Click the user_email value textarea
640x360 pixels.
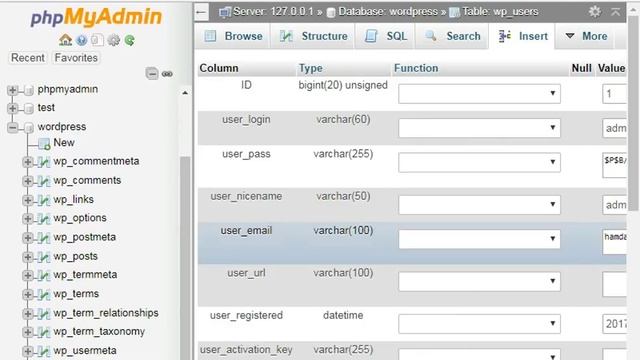tap(614, 242)
